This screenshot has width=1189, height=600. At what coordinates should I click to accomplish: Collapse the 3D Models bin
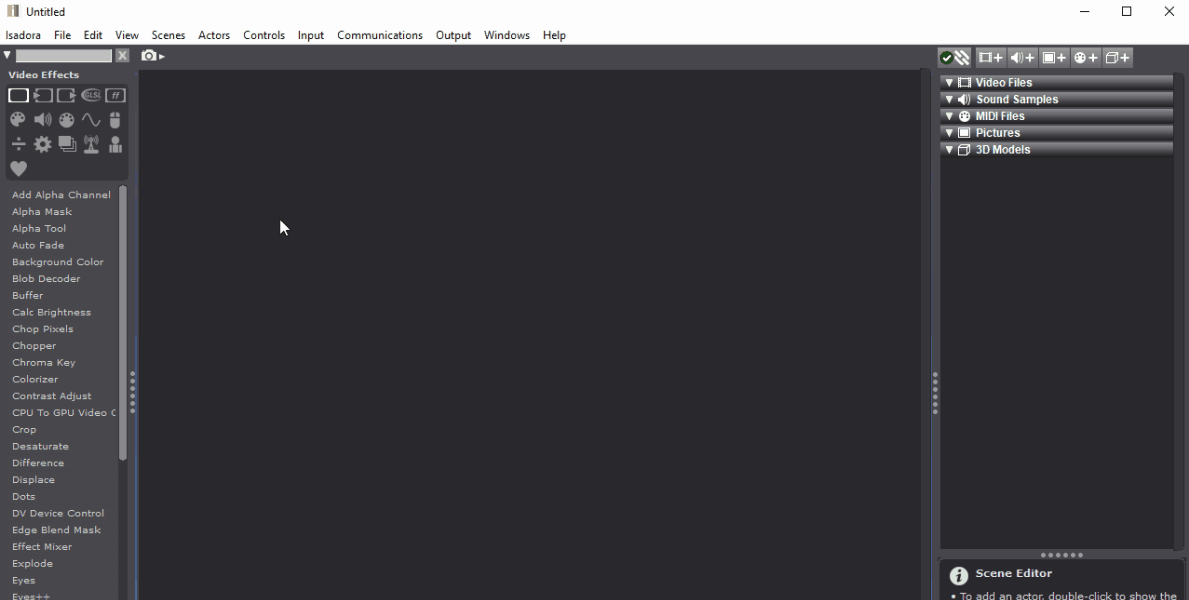click(x=949, y=149)
